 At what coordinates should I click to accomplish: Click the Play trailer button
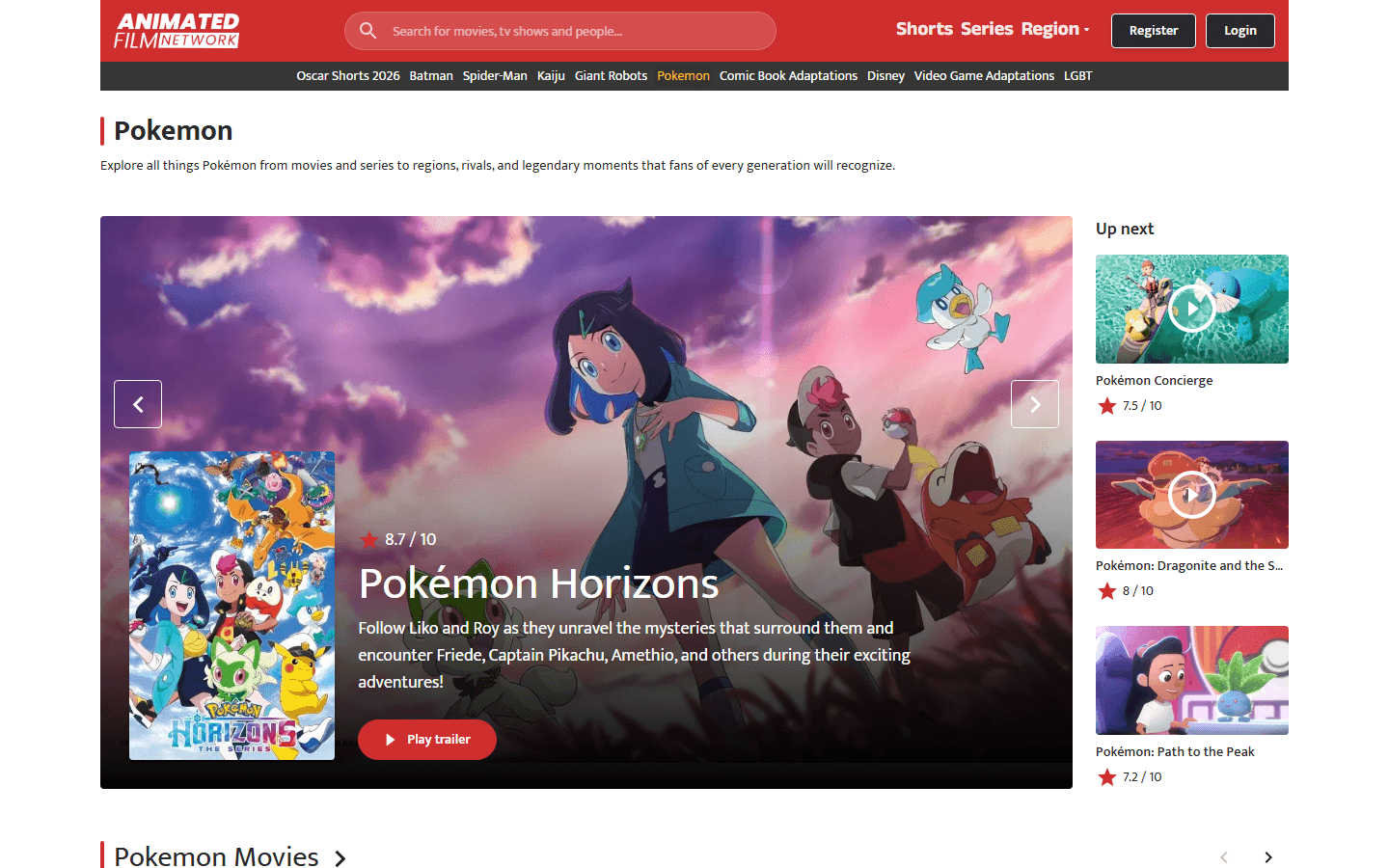427,740
